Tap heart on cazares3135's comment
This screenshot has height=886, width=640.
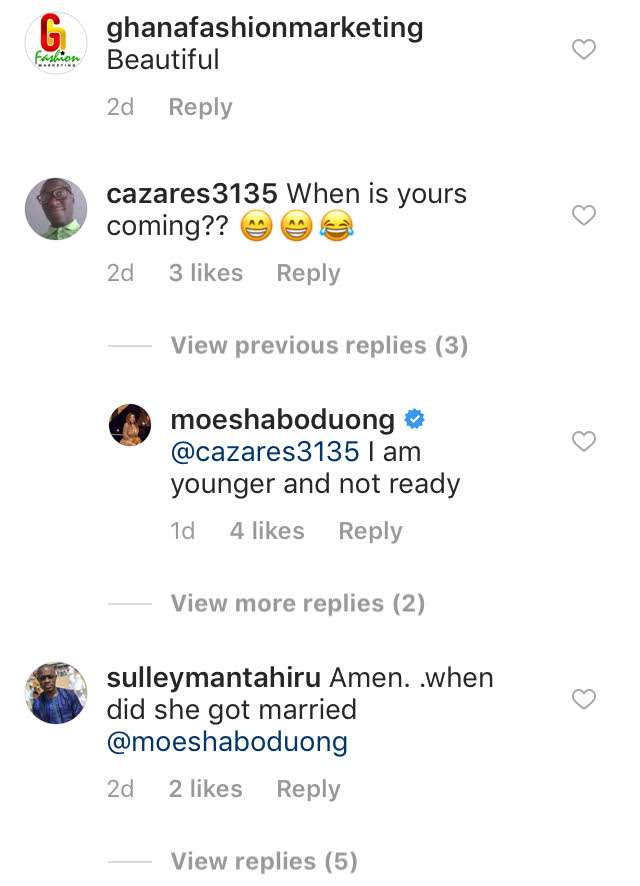tap(583, 215)
